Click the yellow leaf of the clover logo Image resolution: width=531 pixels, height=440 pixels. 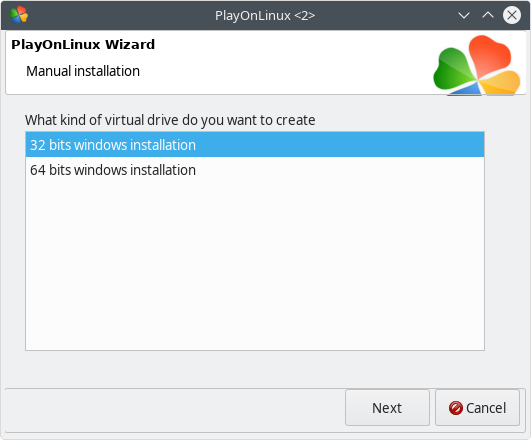(501, 83)
